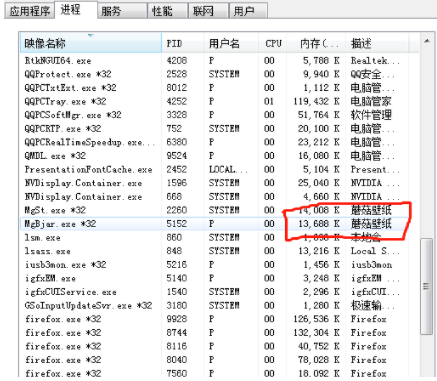
Task: Select the QQProtect.exe *32 process
Action: coord(214,74)
